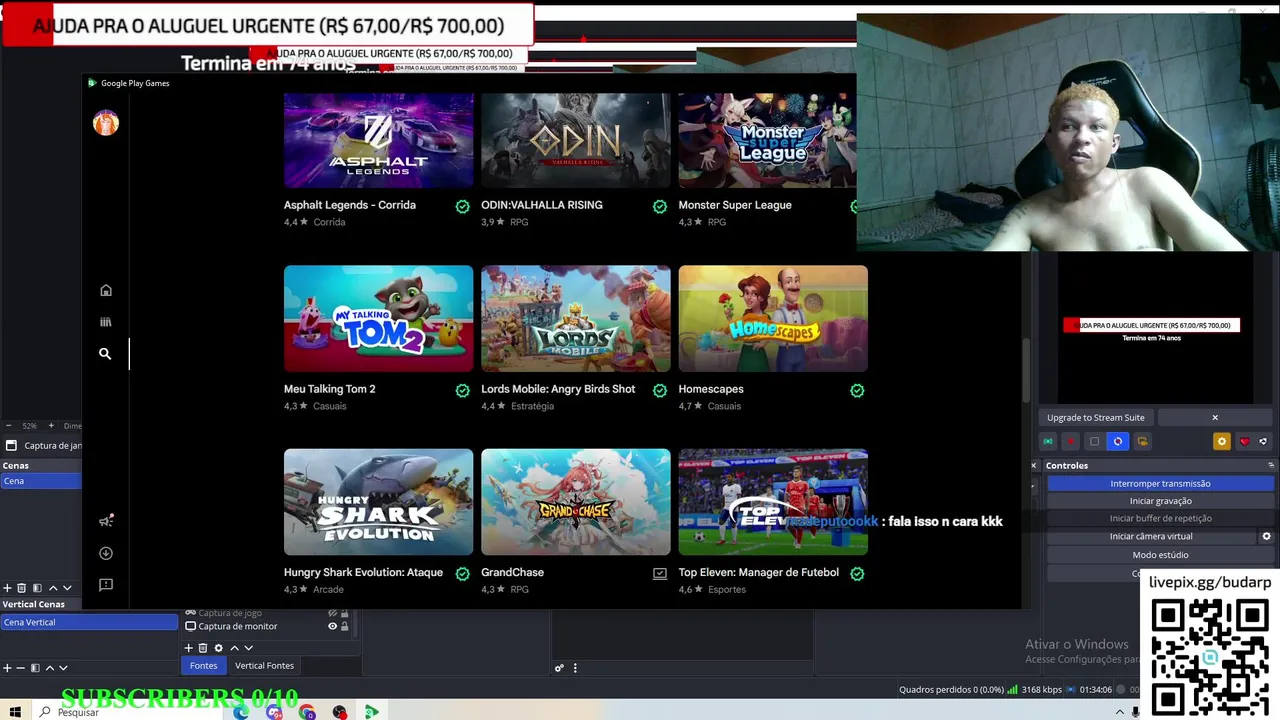The image size is (1280, 720).
Task: Delete selected source with Fontes trash icon
Action: (x=202, y=648)
